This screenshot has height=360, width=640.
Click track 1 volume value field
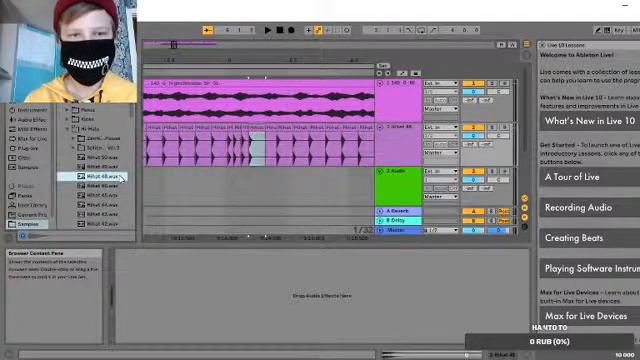click(x=473, y=92)
